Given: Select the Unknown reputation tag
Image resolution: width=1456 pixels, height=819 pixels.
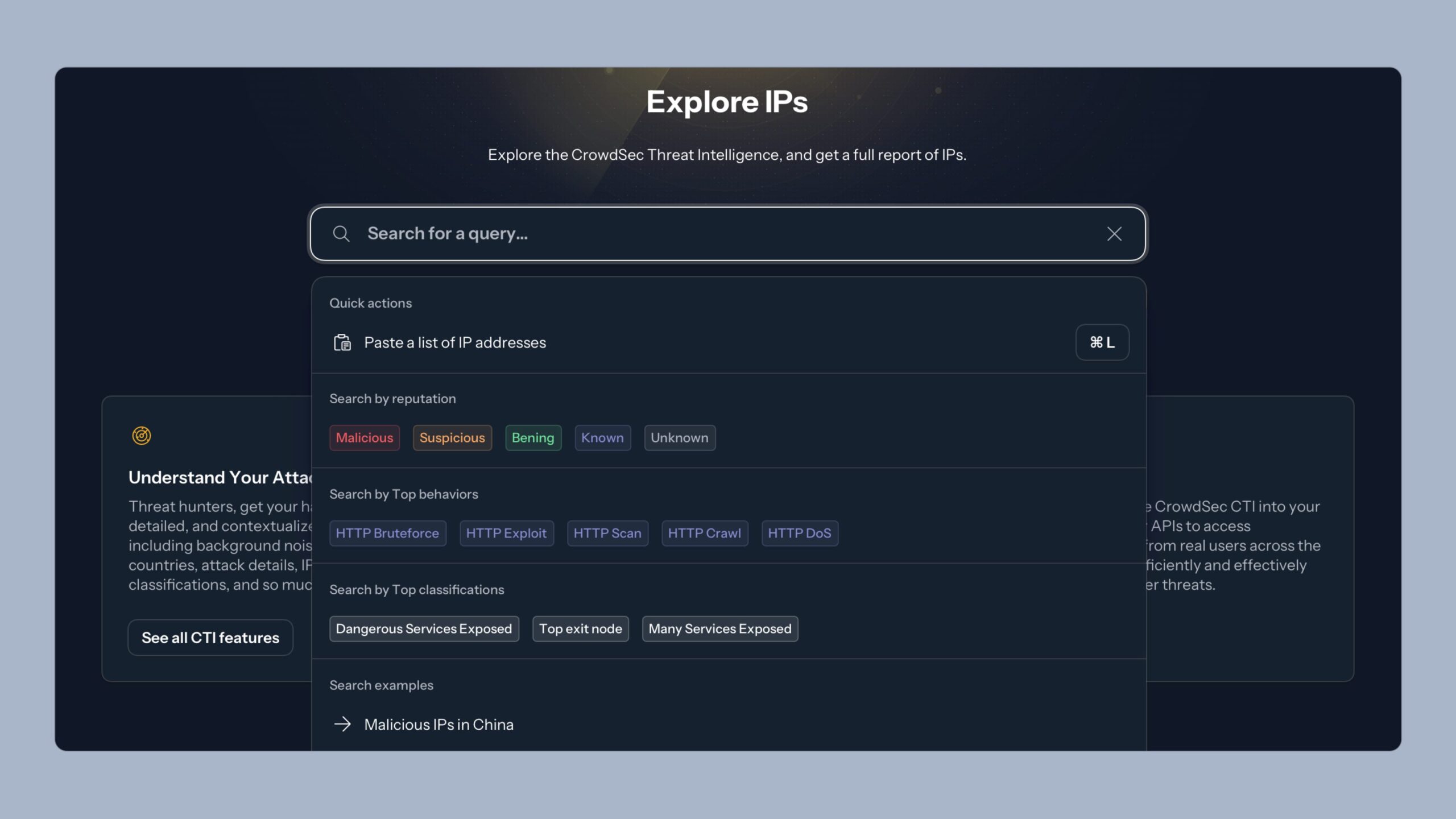Looking at the screenshot, I should pyautogui.click(x=680, y=438).
